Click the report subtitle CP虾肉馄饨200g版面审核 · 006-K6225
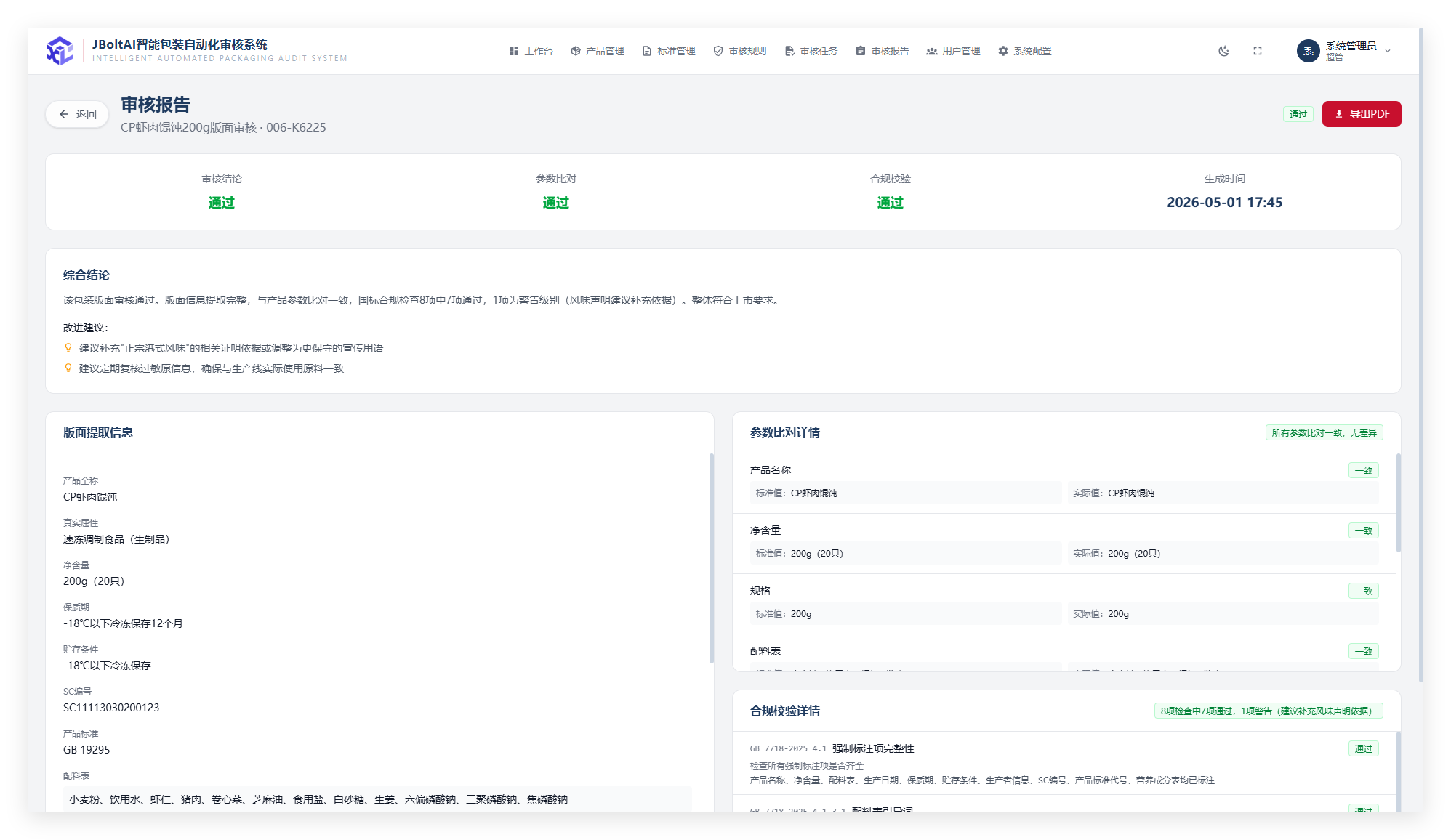Viewport: 1451px width, 840px height. (x=223, y=127)
